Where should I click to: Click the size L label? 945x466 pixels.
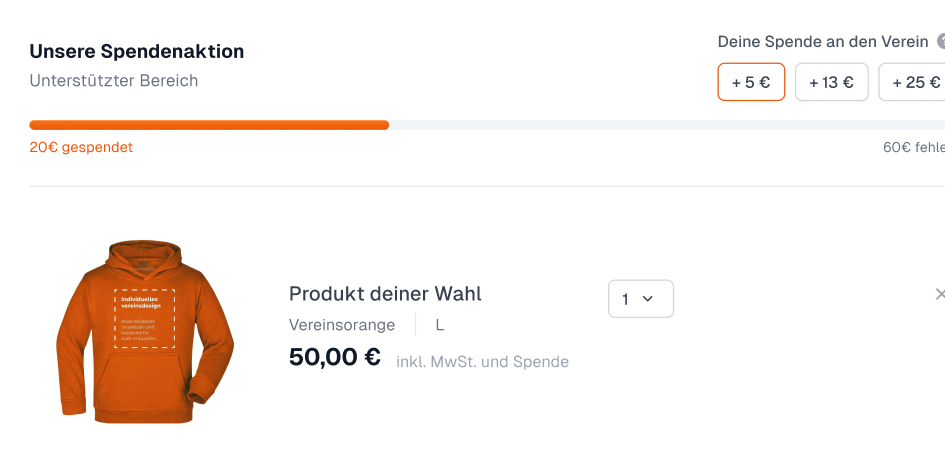(440, 325)
